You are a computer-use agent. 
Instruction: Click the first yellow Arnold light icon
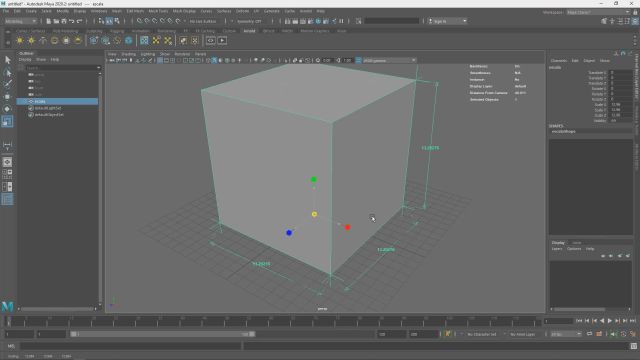pyautogui.click(x=20, y=40)
